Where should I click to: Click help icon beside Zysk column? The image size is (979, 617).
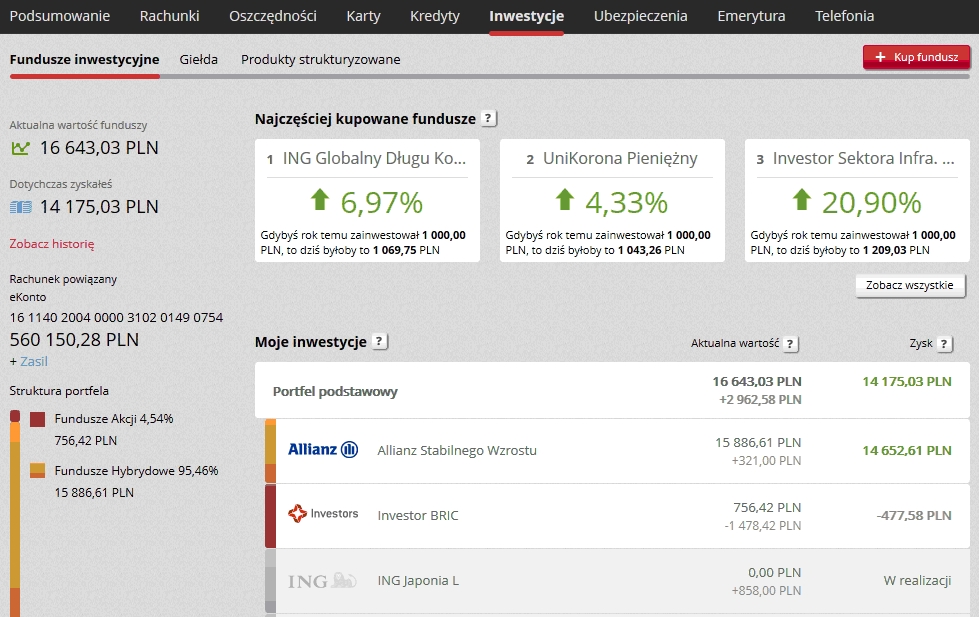click(x=944, y=343)
